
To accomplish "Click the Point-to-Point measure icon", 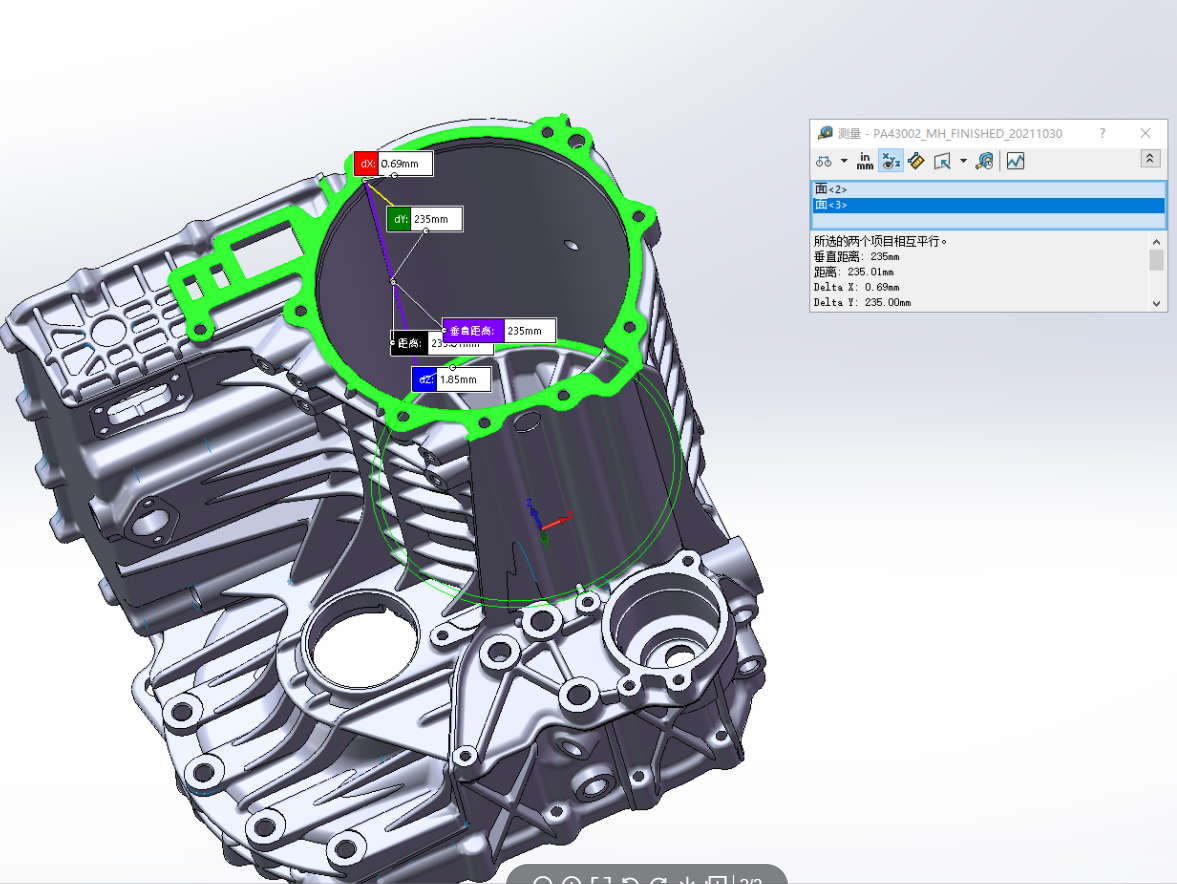I will (x=916, y=161).
